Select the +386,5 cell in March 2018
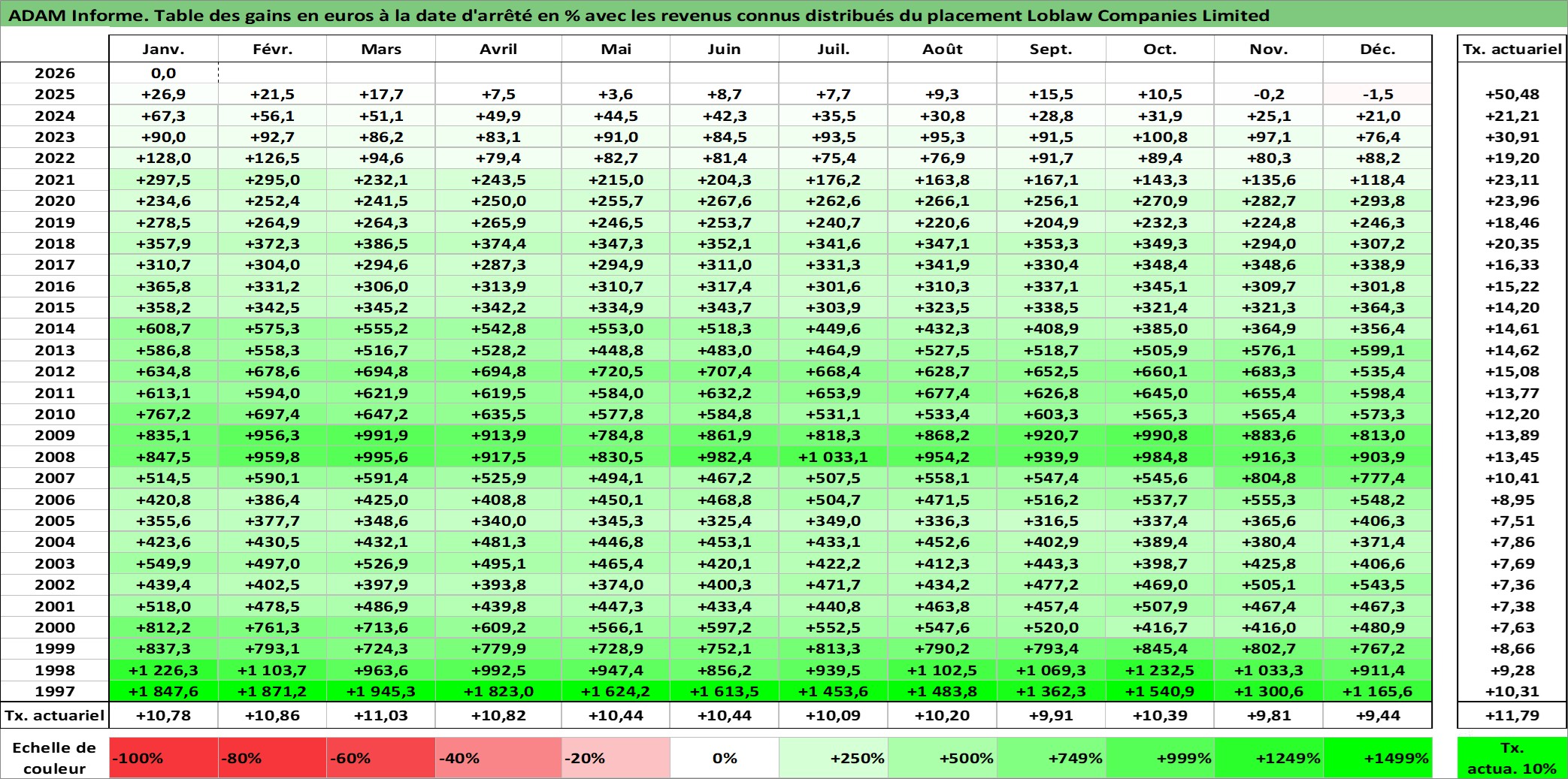The width and height of the screenshot is (1568, 779). pyautogui.click(x=381, y=243)
